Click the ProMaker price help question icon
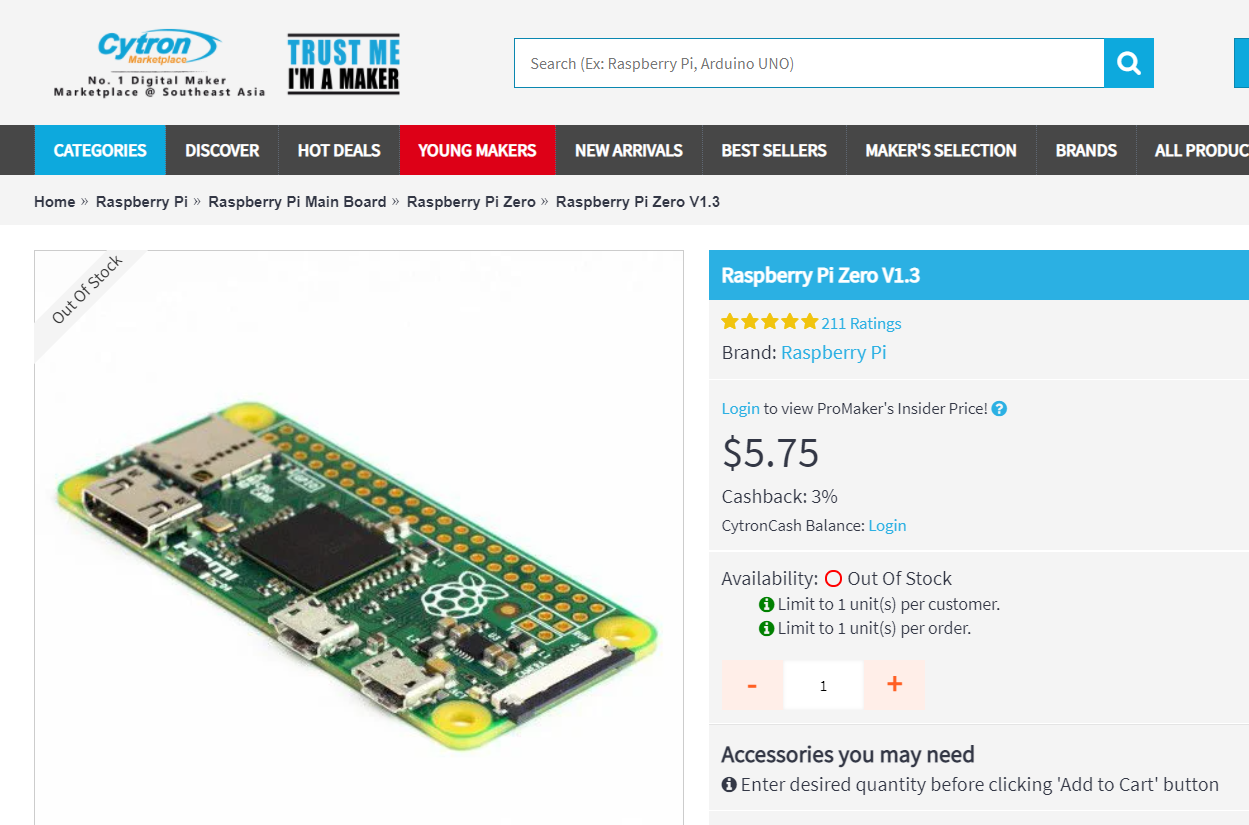1249x825 pixels. tap(999, 409)
